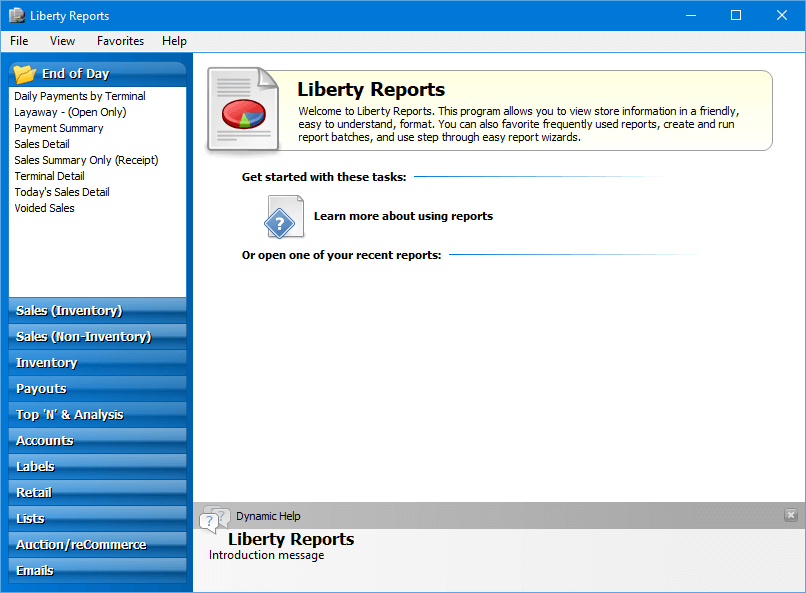
Task: Click the Dynamic Help header label
Action: click(x=268, y=516)
